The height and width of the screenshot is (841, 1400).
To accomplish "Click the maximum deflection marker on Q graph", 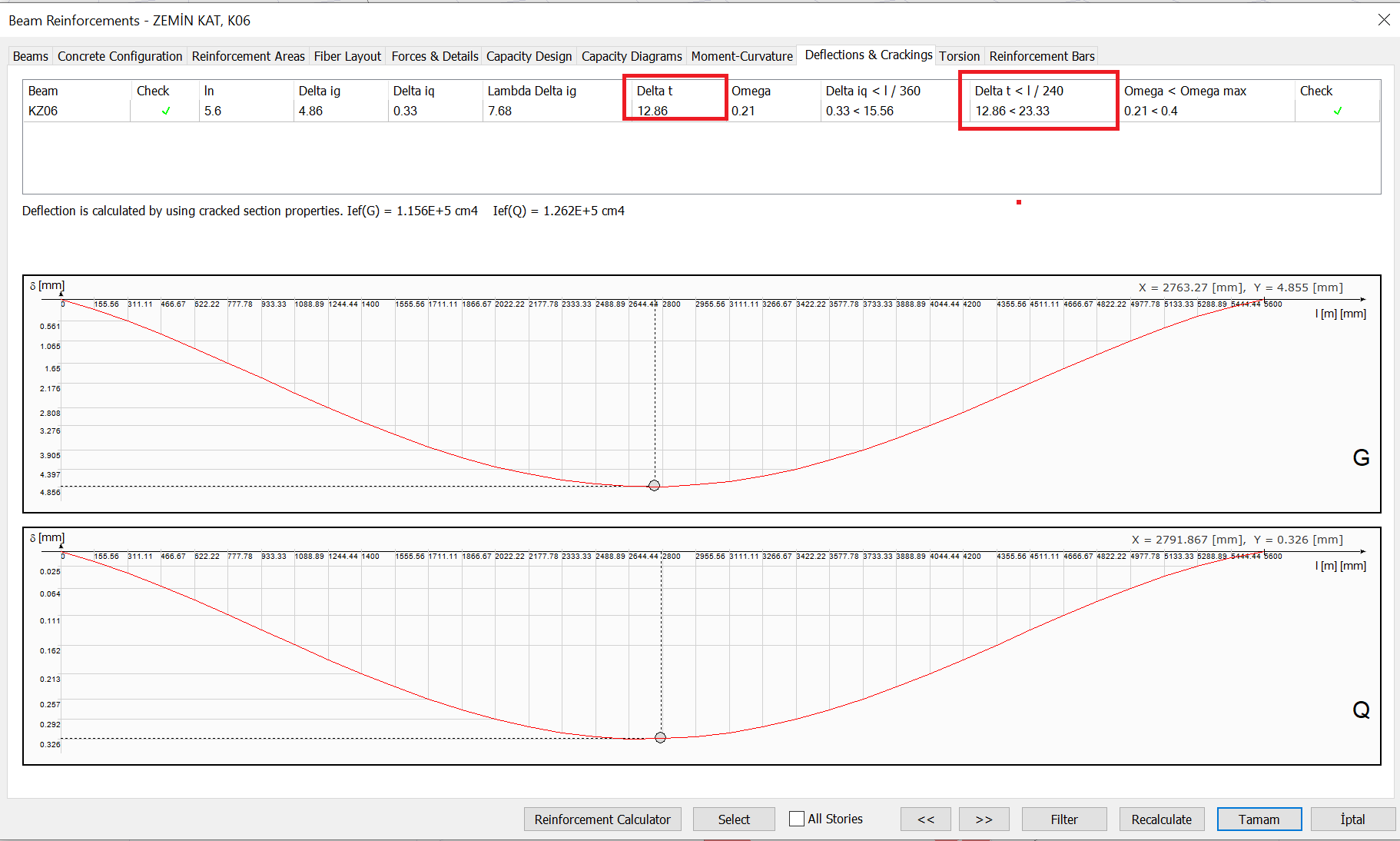I will tap(660, 737).
